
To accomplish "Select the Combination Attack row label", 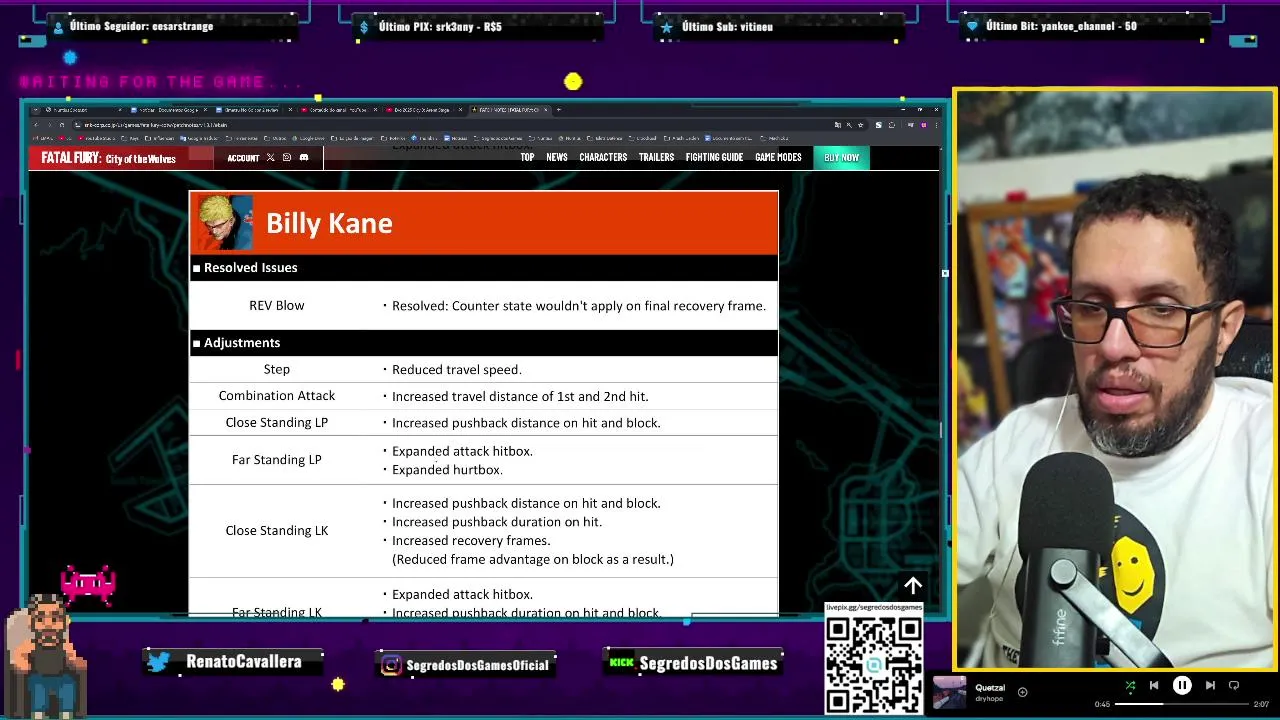I will click(277, 396).
